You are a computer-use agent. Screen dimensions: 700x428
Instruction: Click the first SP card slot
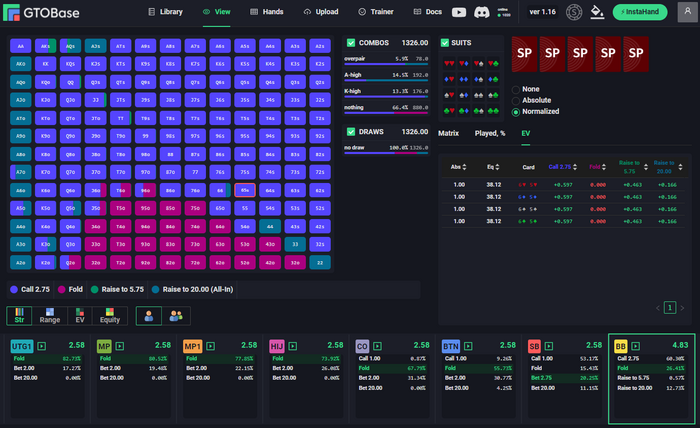coord(524,54)
